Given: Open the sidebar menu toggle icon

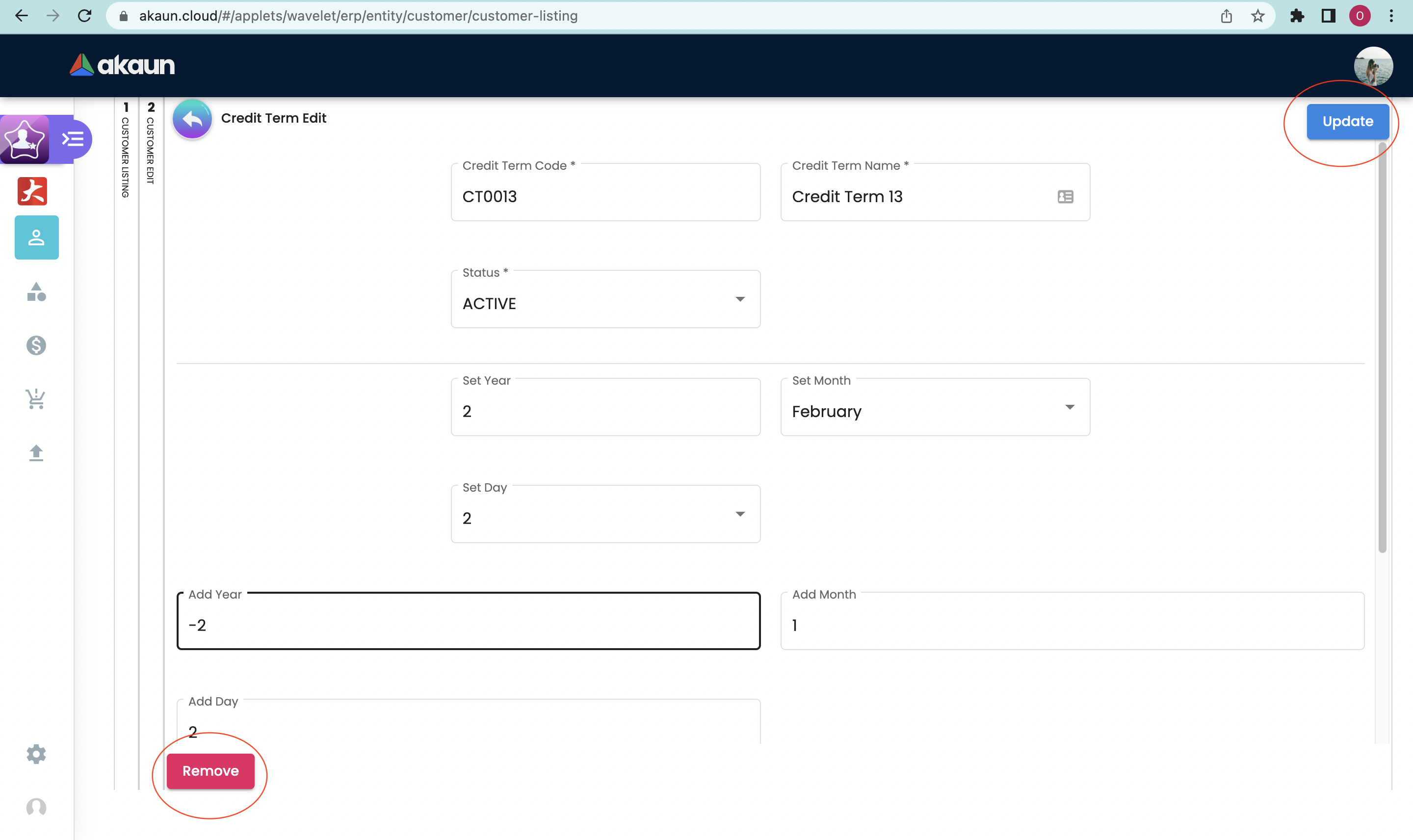Looking at the screenshot, I should pos(73,139).
